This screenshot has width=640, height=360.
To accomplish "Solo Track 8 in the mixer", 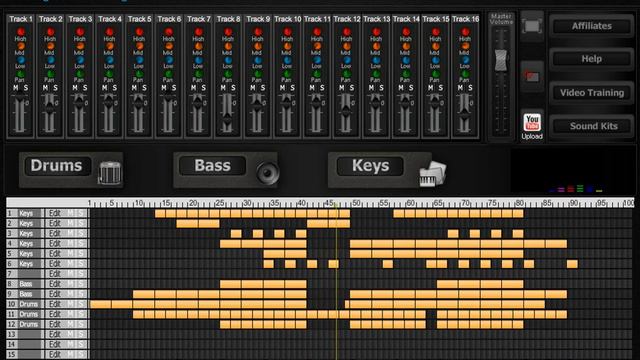I will click(233, 88).
